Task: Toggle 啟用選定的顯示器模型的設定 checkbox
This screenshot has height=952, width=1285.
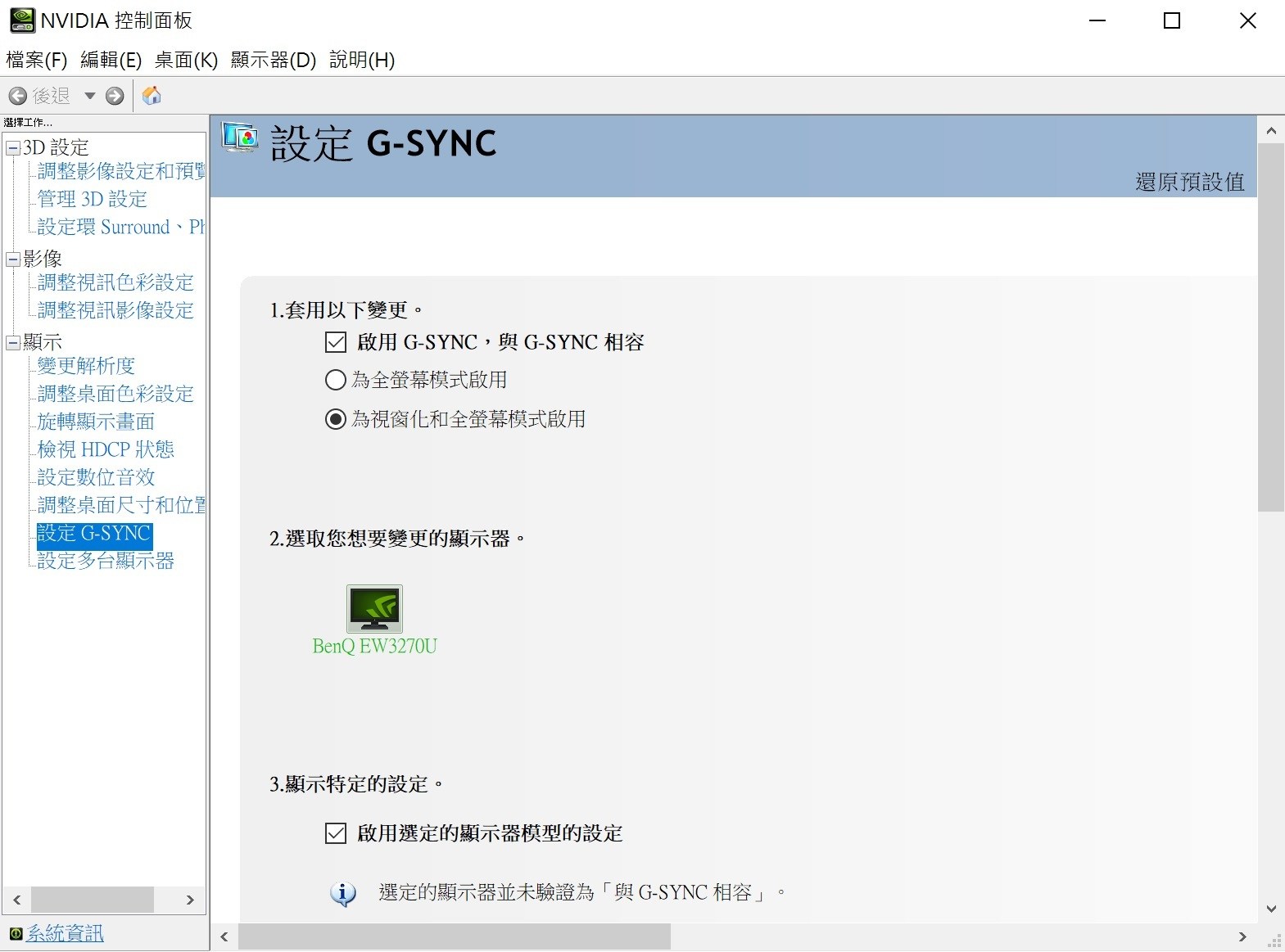Action: pos(336,833)
